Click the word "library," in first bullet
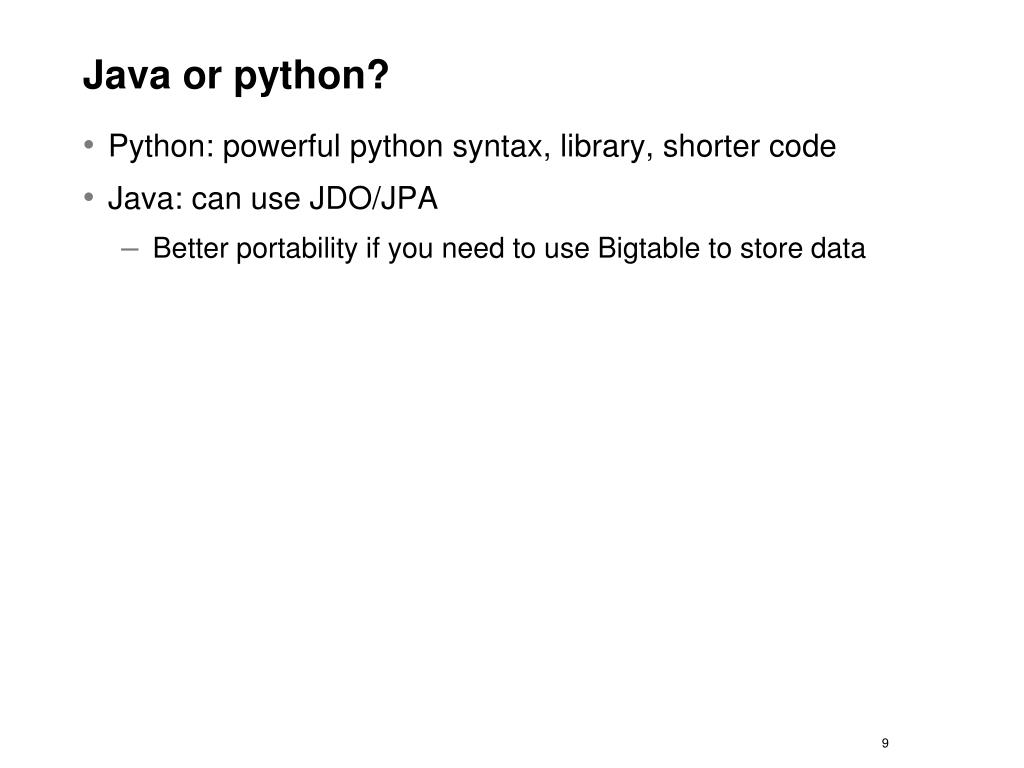1024x768 pixels. (x=607, y=146)
